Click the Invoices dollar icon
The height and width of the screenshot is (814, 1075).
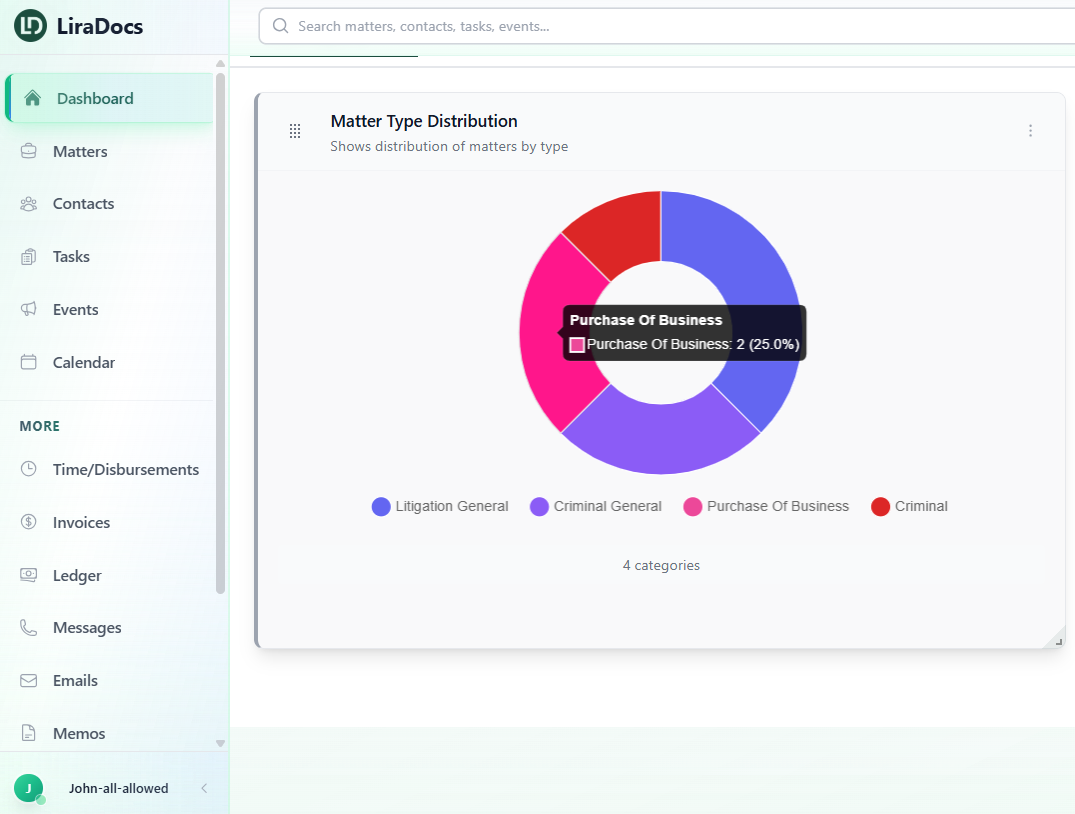pos(29,522)
